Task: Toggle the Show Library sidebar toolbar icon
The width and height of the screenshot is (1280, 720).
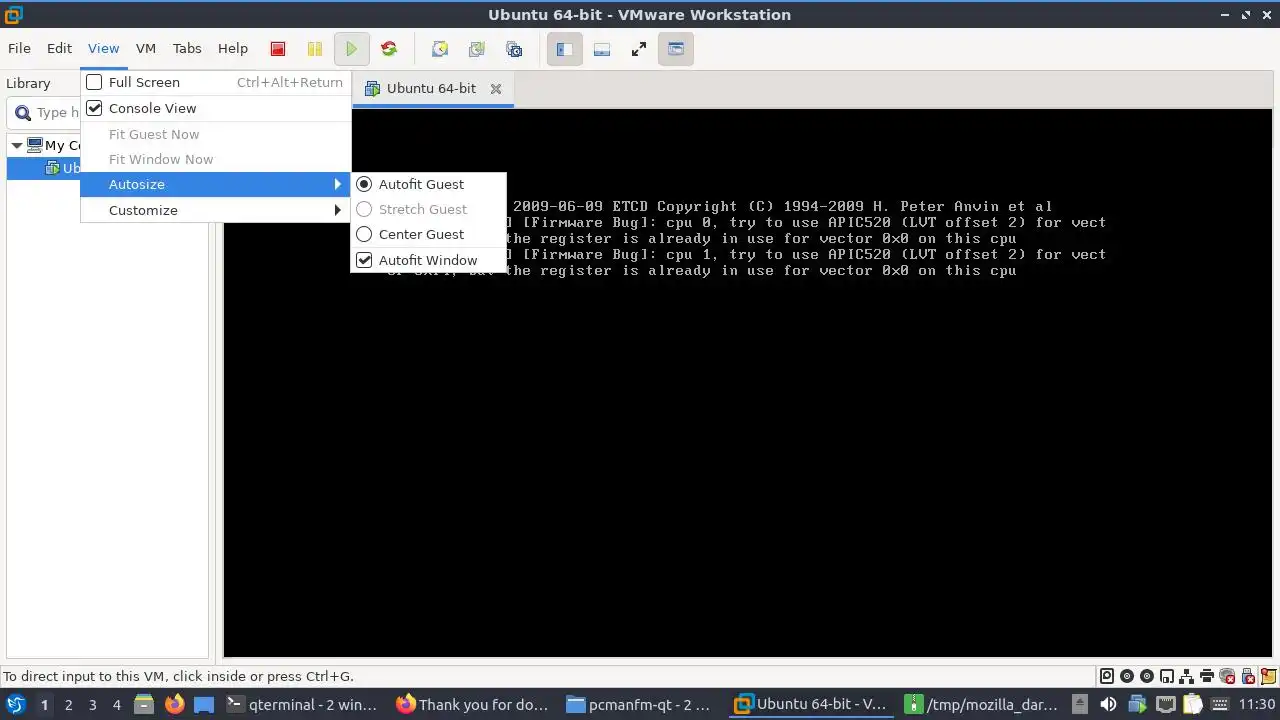Action: [564, 49]
